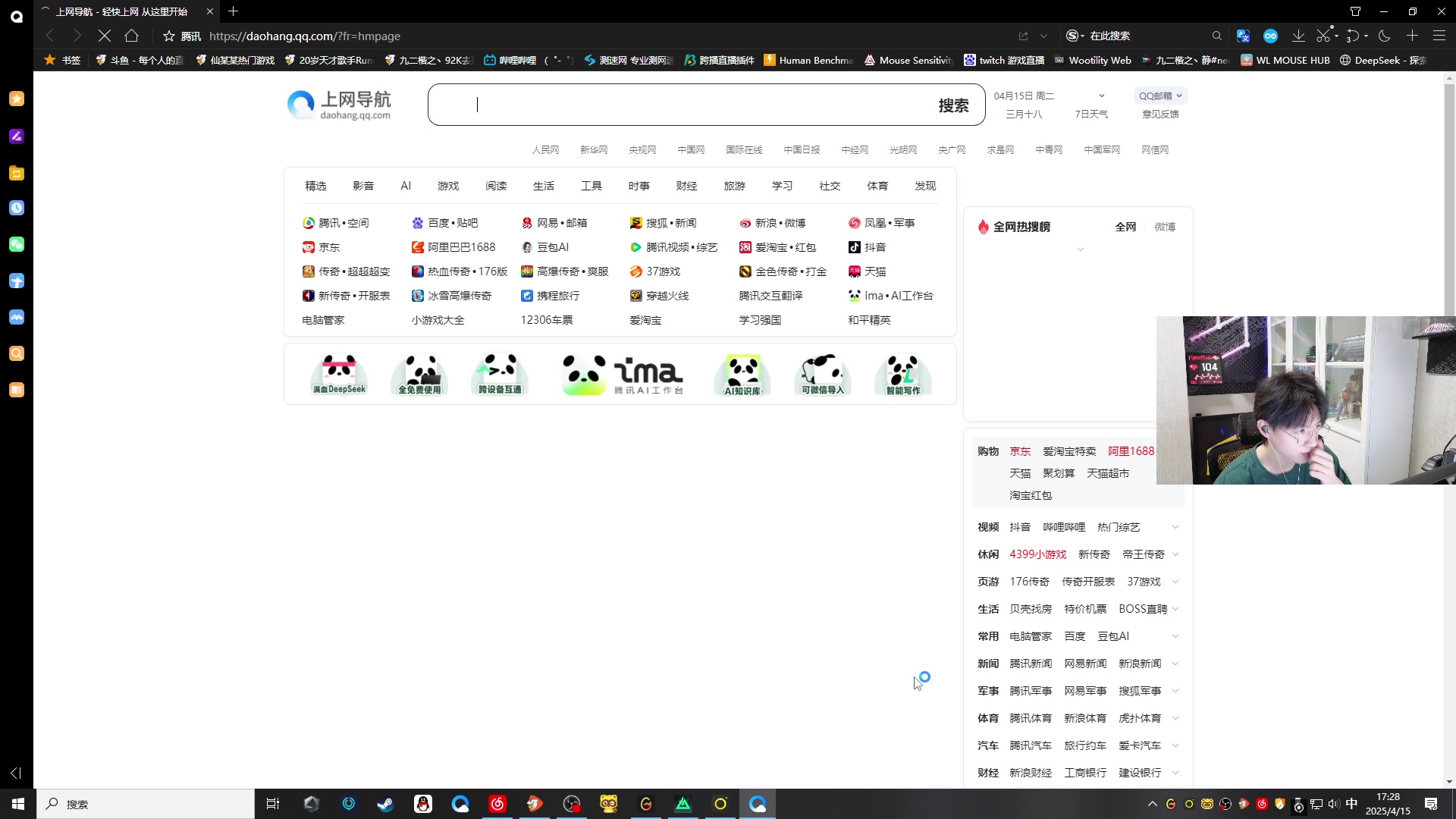Expand the 生活 category row
This screenshot has width=1456, height=819.
point(1175,609)
